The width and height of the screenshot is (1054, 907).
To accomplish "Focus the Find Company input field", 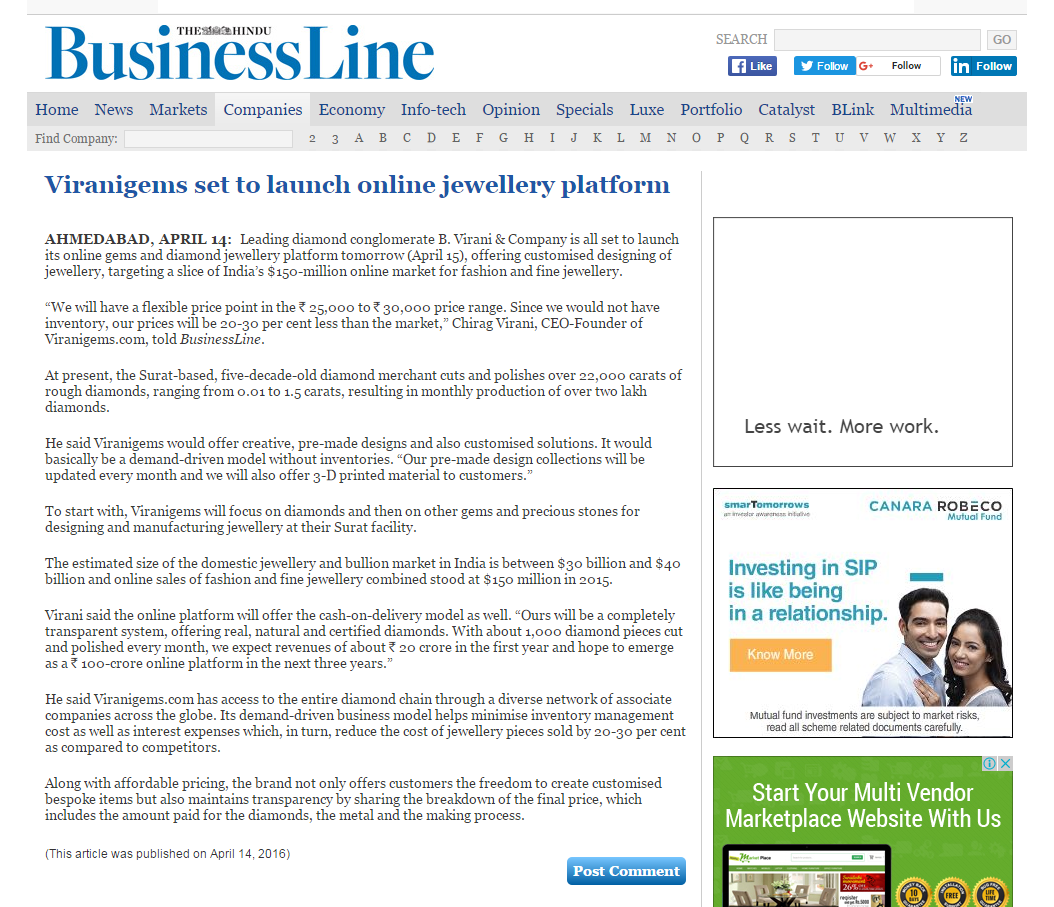I will 208,139.
